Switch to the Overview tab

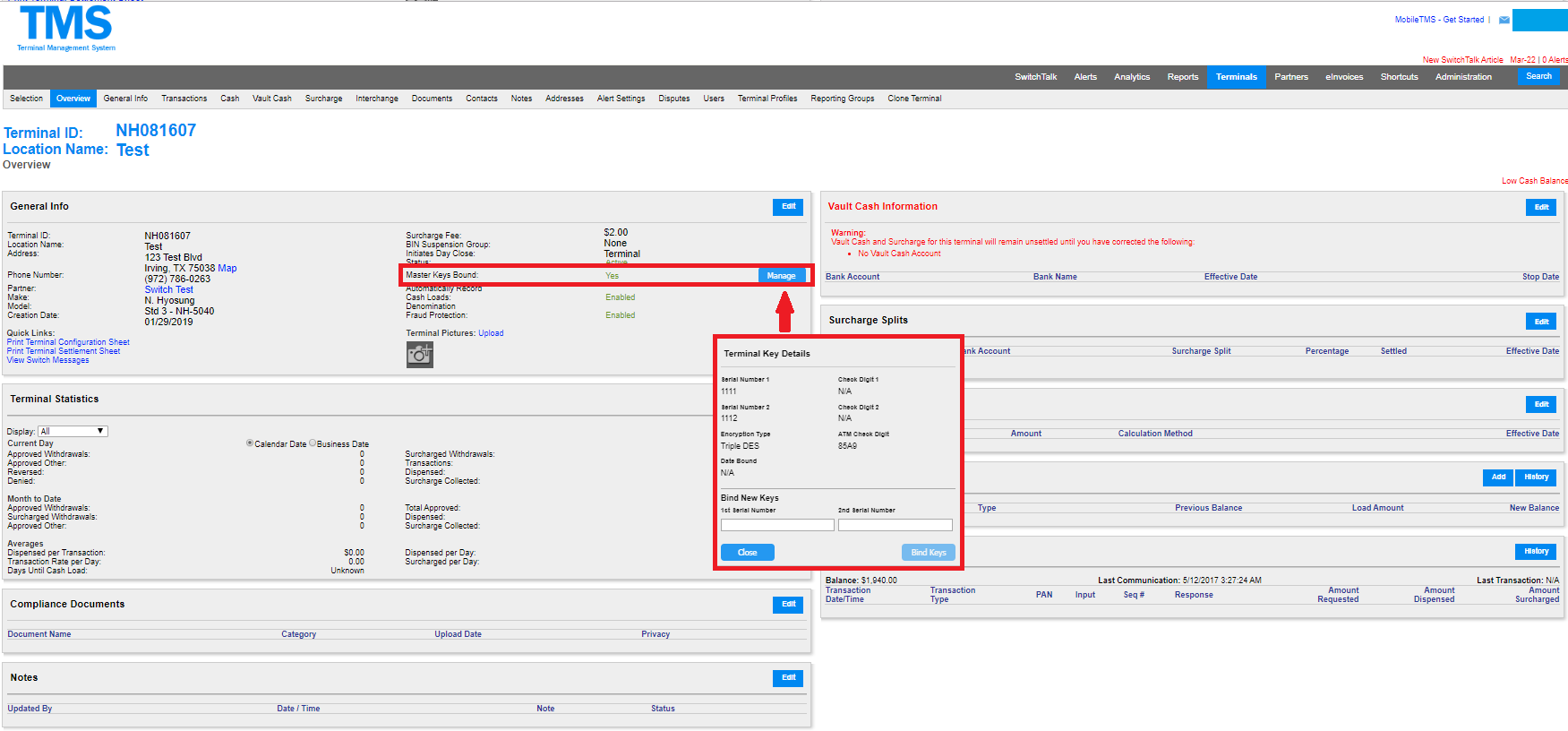(73, 99)
